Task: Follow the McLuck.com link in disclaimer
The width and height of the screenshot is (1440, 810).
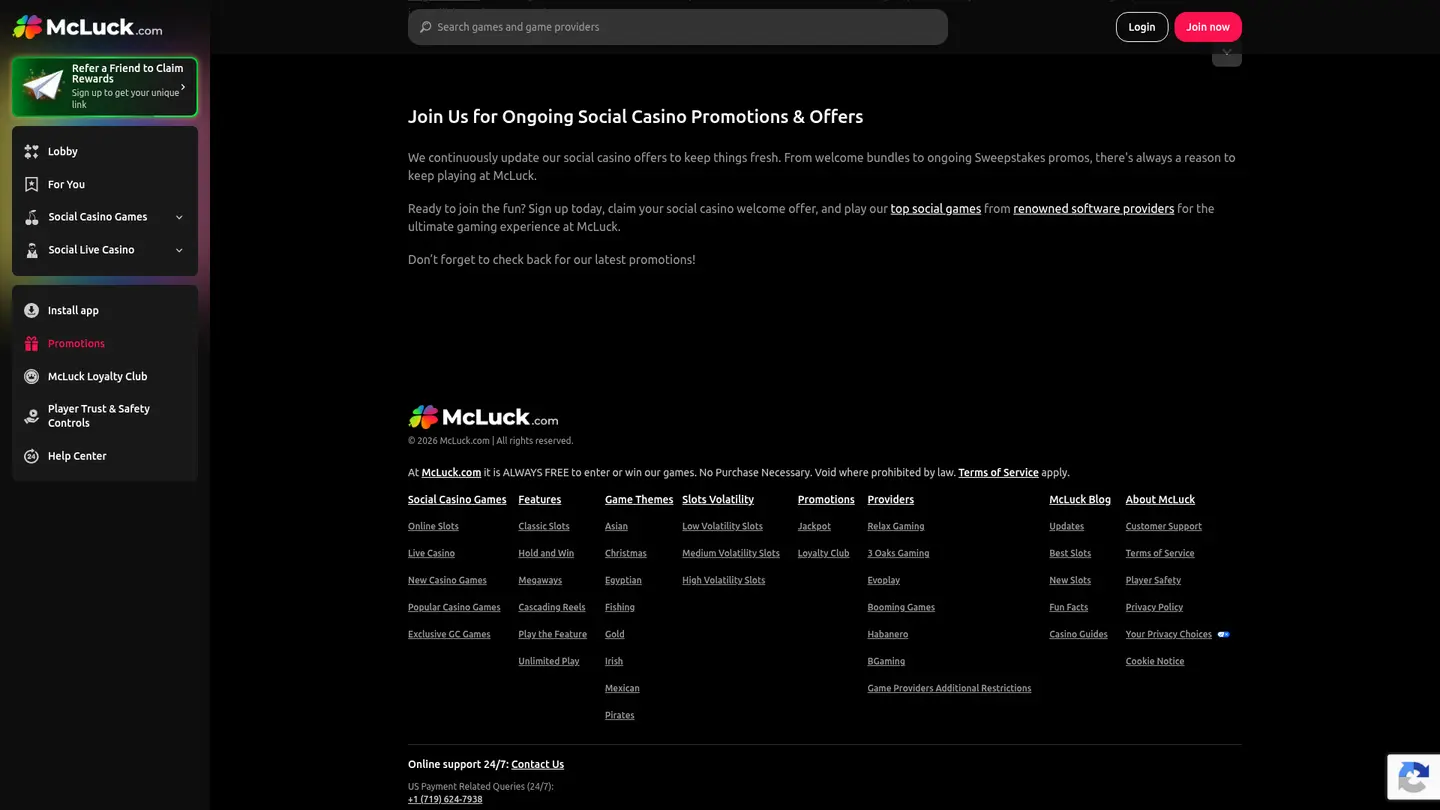Action: coord(451,472)
